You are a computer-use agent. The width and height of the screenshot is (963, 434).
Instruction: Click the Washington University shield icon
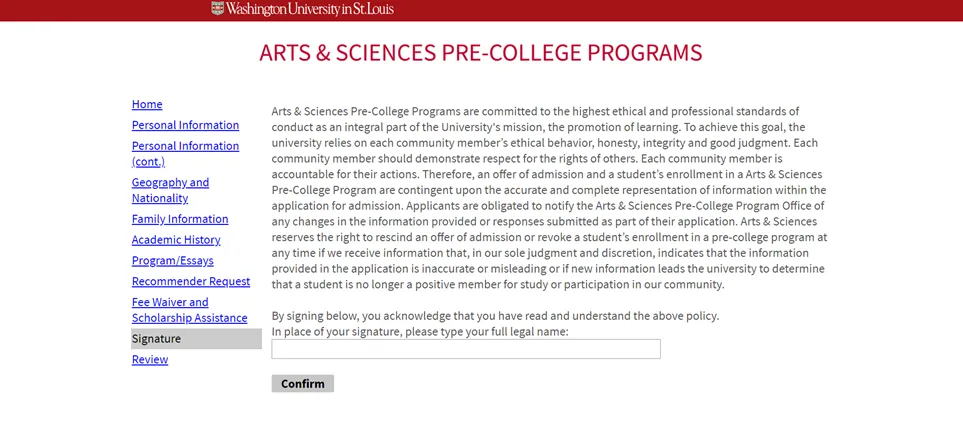(218, 9)
